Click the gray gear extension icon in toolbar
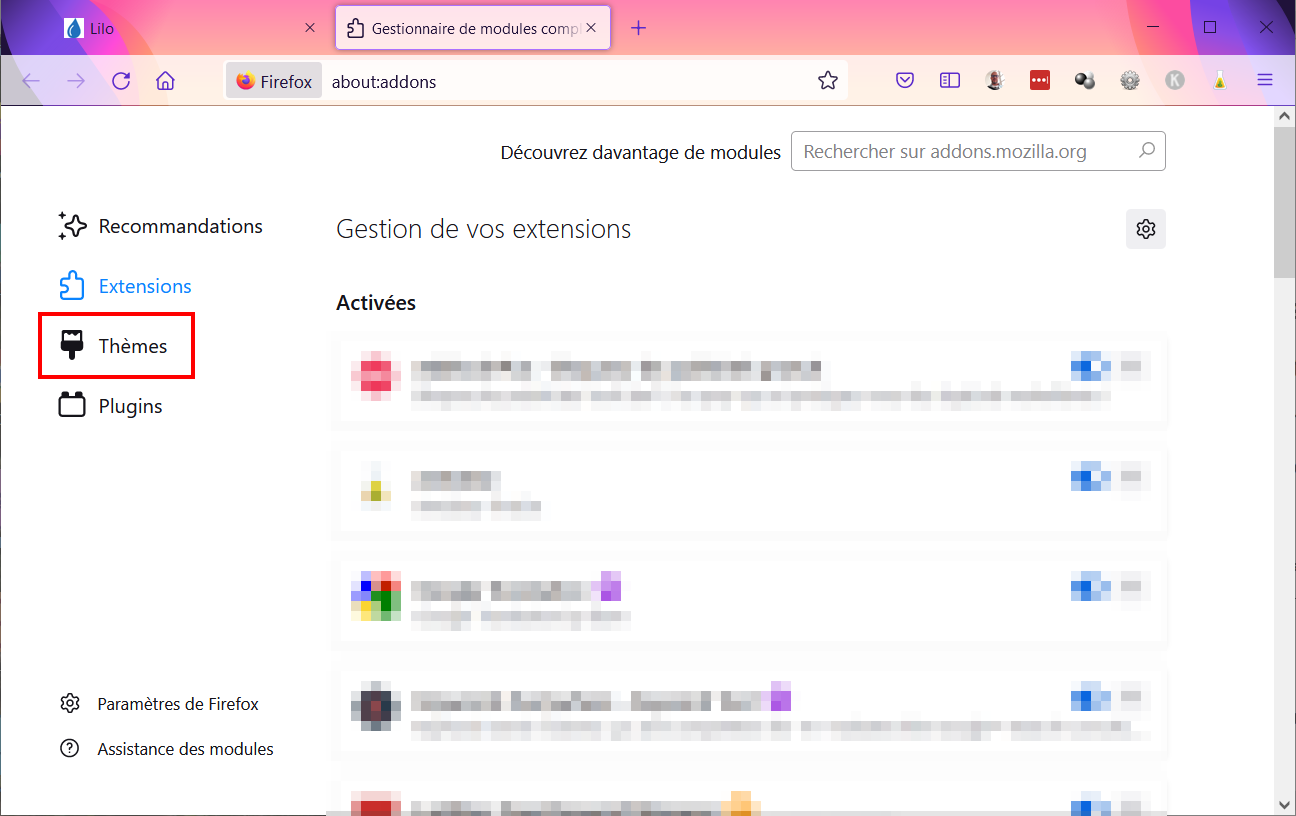 (x=1130, y=81)
